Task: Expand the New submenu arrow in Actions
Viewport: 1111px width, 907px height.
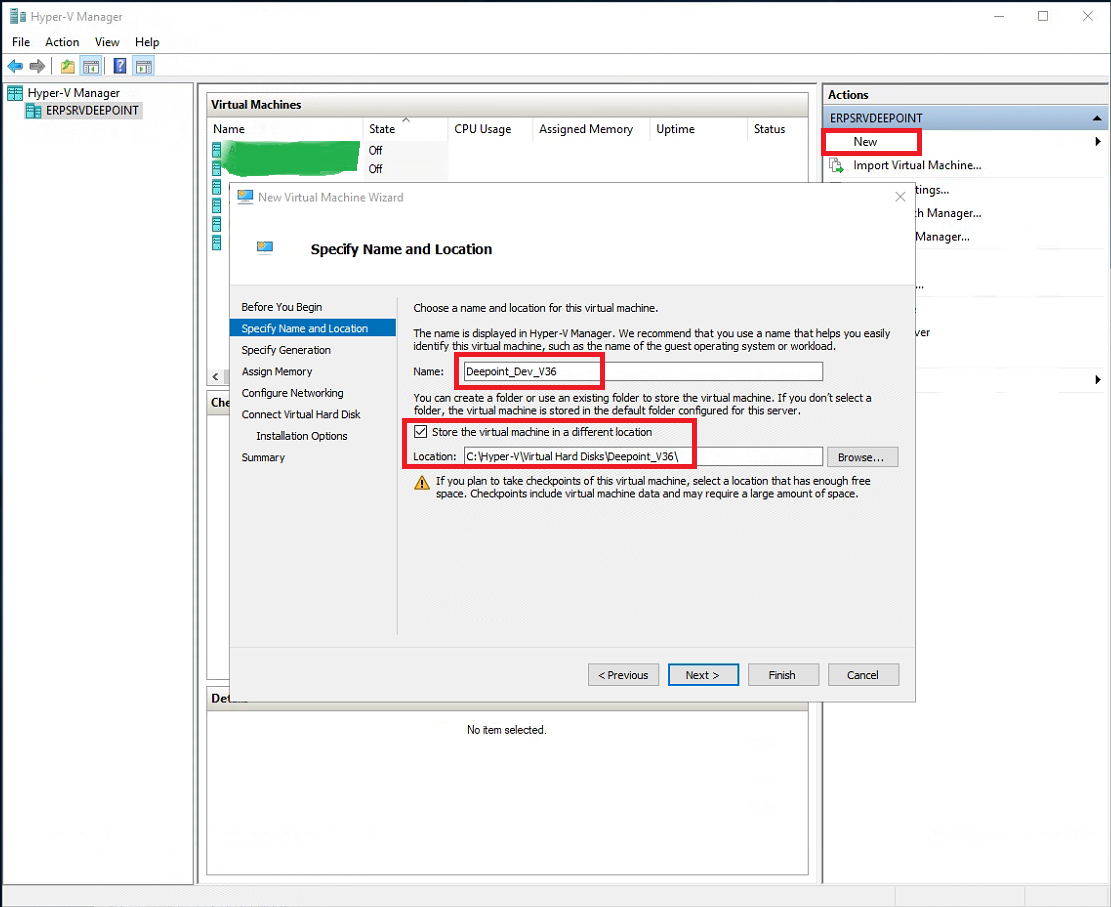Action: coord(1098,142)
